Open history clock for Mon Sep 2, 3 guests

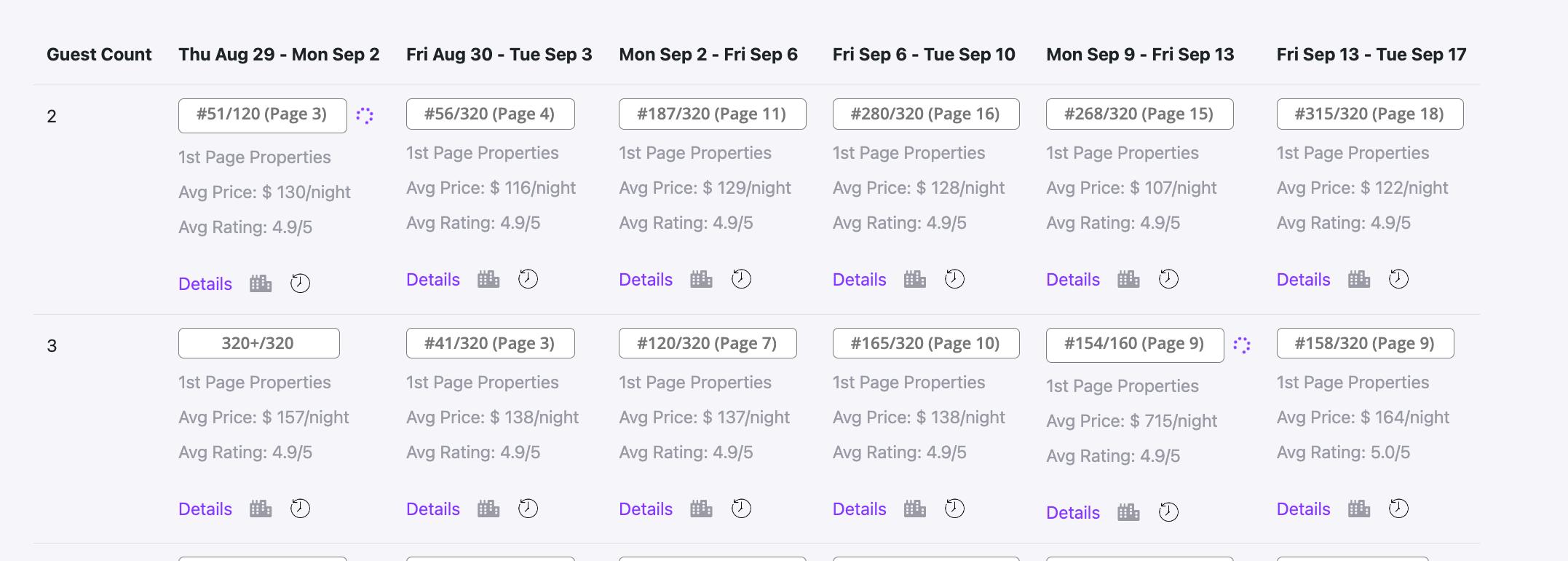[x=741, y=509]
